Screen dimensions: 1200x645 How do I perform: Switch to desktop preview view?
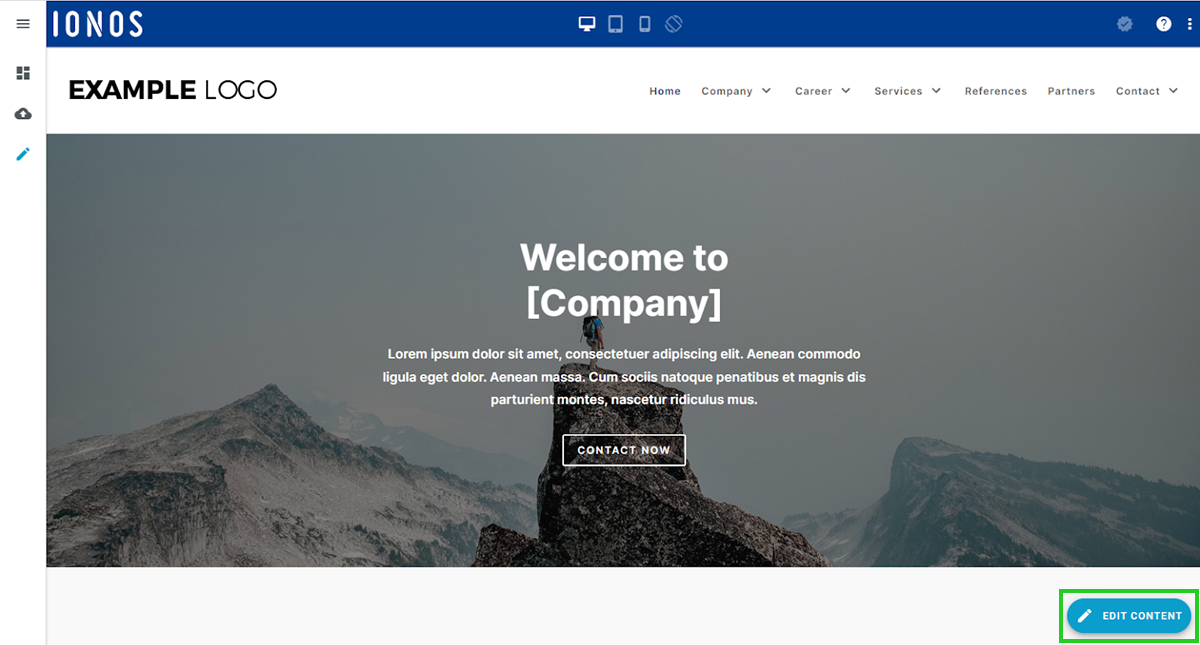click(587, 24)
